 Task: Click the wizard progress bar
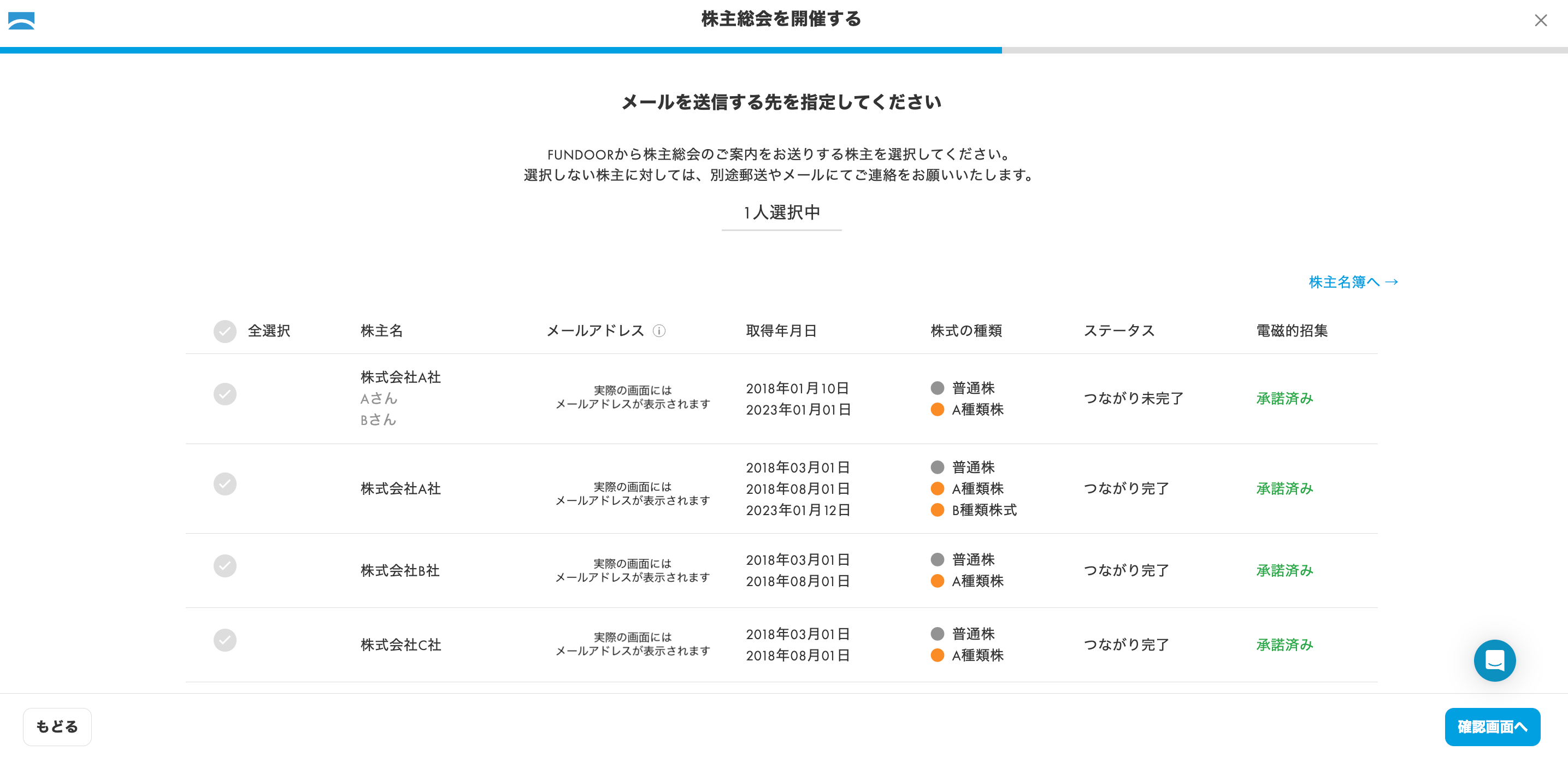[x=783, y=50]
